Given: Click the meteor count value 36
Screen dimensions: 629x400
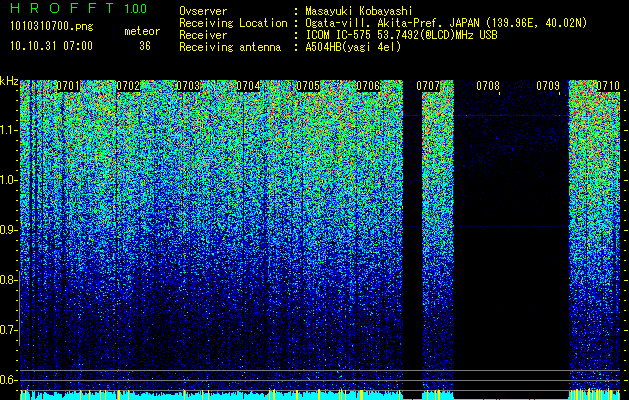Looking at the screenshot, I should coord(145,46).
